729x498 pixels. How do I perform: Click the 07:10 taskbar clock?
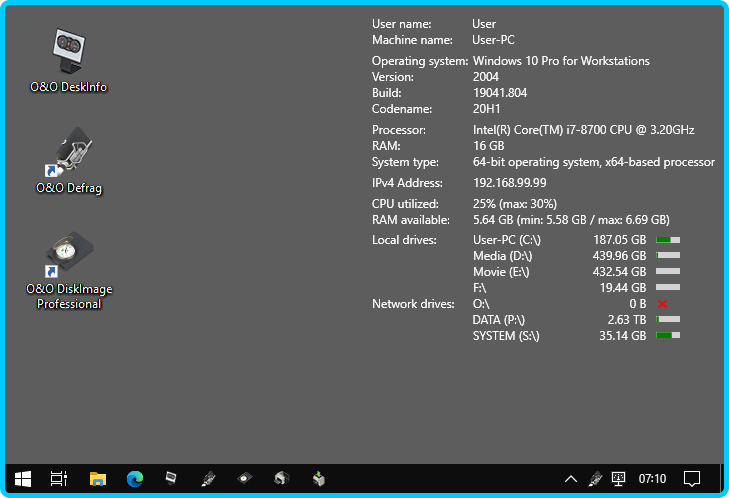(x=652, y=479)
